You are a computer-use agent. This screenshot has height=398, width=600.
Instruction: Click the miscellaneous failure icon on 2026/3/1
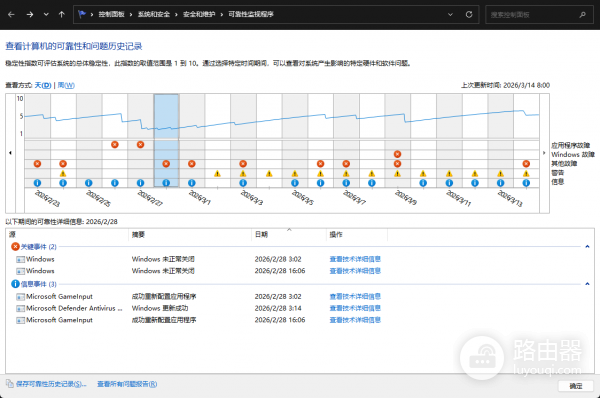click(x=192, y=164)
